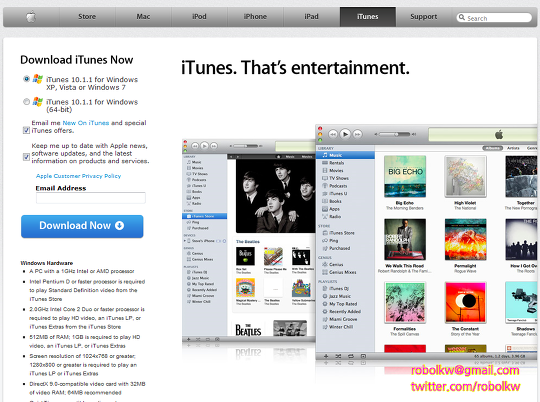Screen dimensions: 540x402
Task: Open the highlighted iTunes Store item in the back window
Action: click(x=204, y=216)
